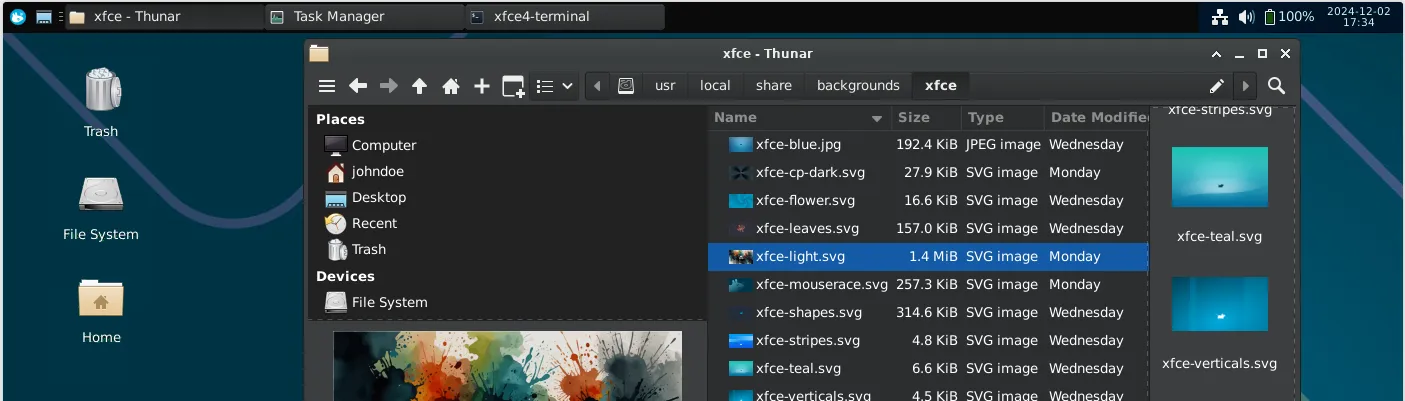Open file search with magnifier icon
The height and width of the screenshot is (401, 1405).
(1276, 86)
